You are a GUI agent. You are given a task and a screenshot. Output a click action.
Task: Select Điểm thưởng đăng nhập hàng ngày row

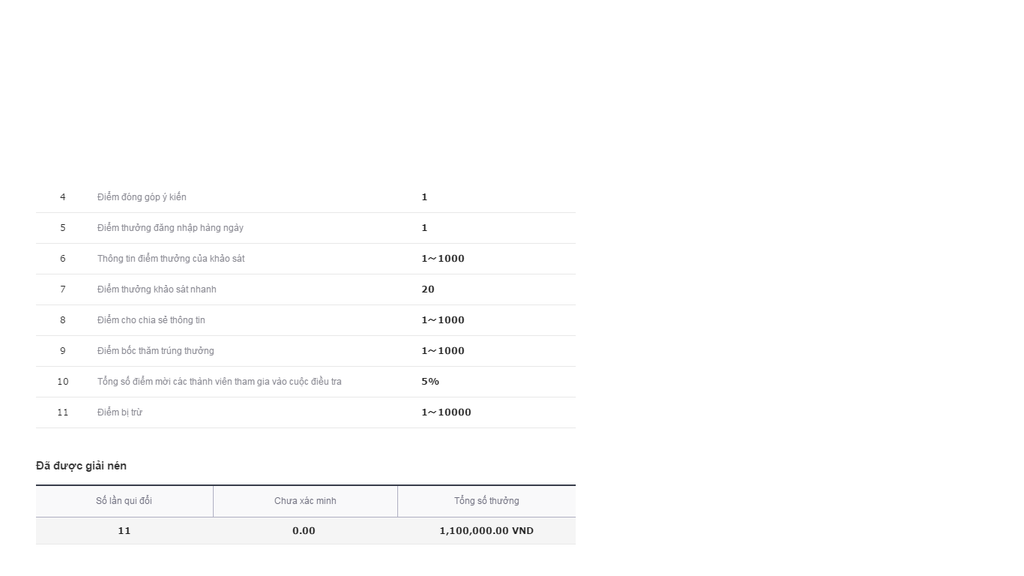pos(306,228)
